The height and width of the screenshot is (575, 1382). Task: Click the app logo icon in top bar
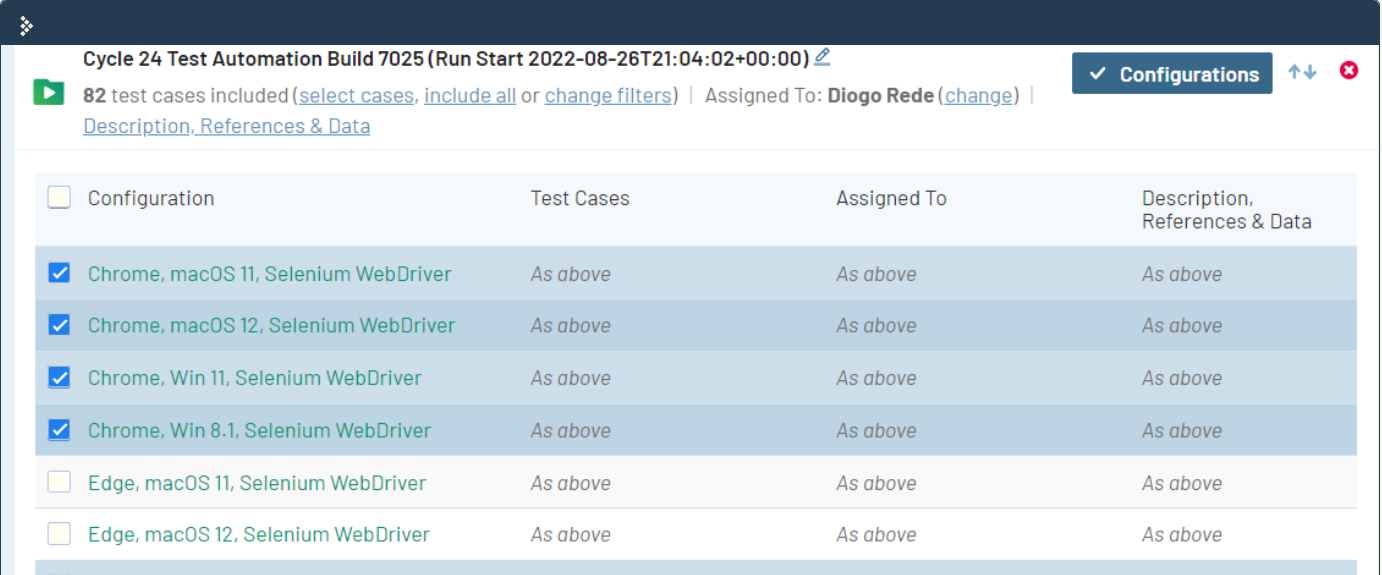[26, 26]
